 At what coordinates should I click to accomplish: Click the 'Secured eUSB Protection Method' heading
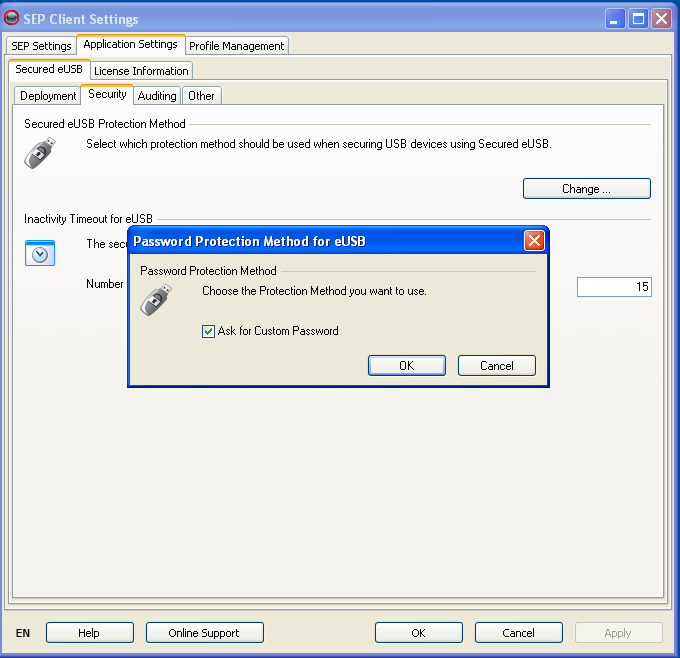[105, 124]
